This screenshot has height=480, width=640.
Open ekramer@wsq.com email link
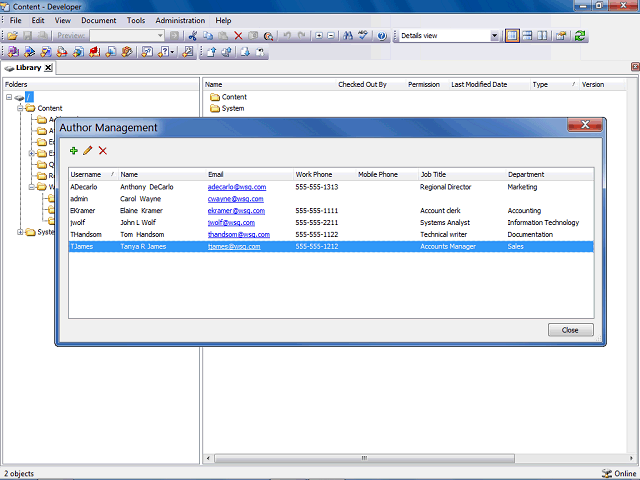(x=236, y=211)
